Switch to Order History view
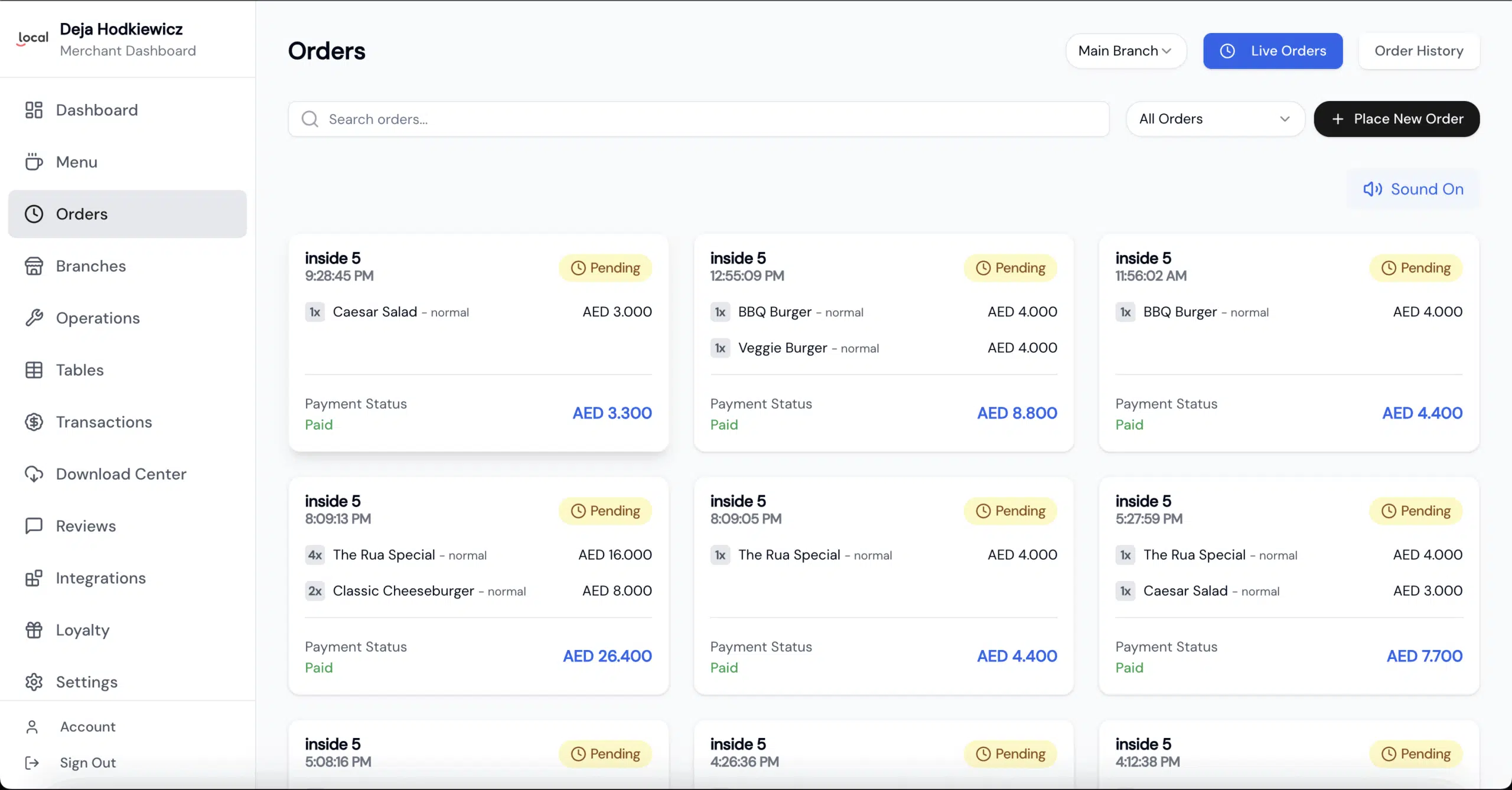 tap(1419, 51)
